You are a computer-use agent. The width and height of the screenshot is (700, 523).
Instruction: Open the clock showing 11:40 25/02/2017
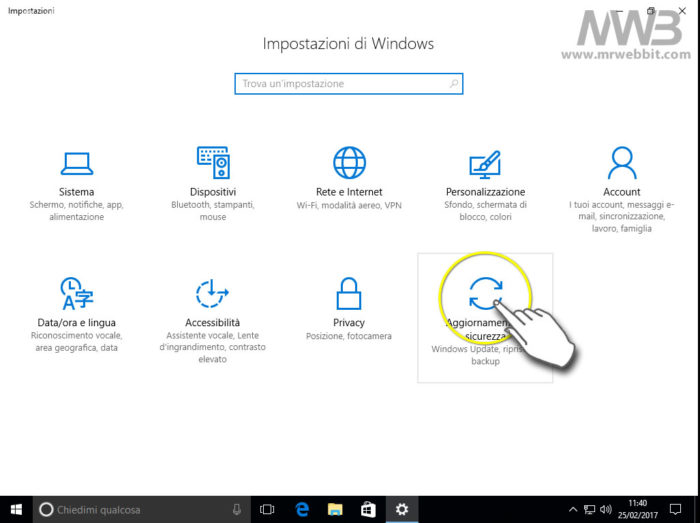638,510
